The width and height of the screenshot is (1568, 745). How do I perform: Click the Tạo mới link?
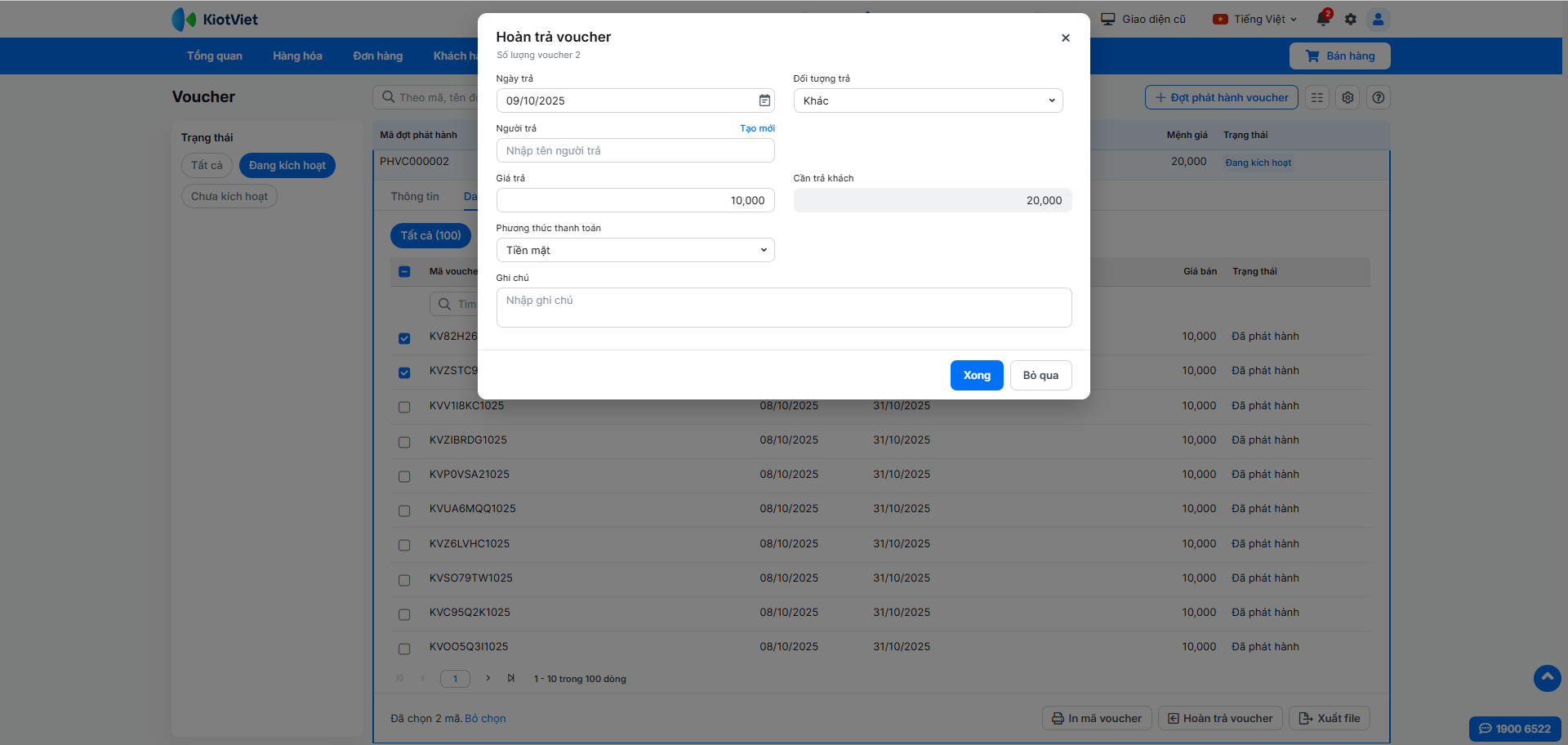pyautogui.click(x=758, y=128)
